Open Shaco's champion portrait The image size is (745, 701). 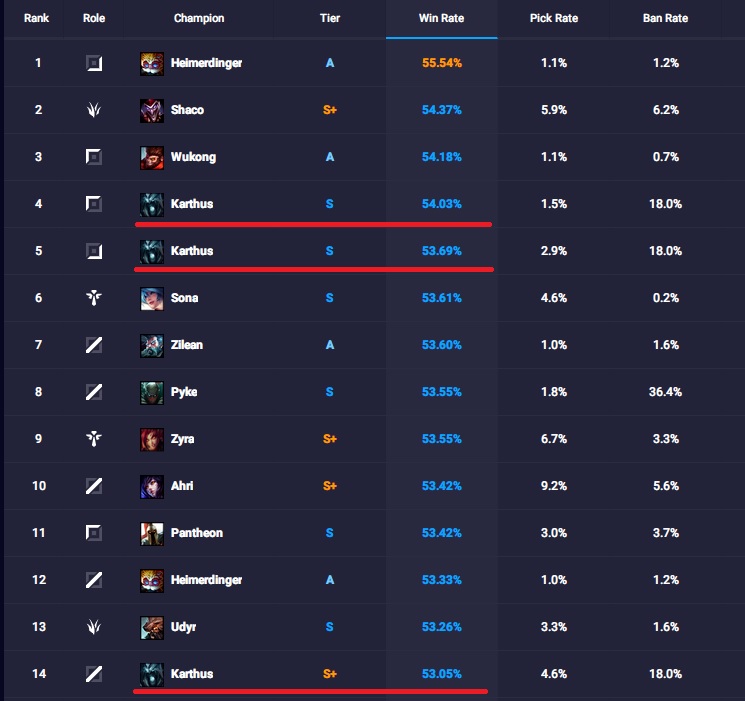152,110
